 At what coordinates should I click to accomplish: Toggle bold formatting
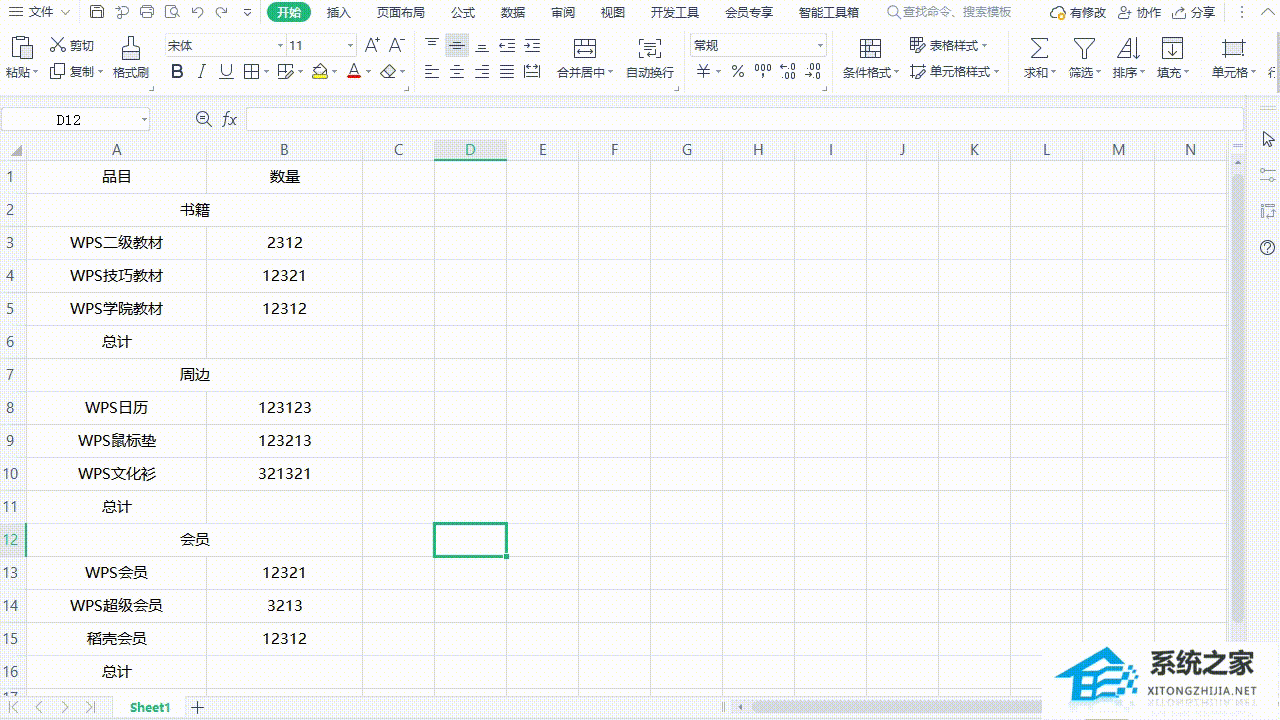tap(177, 72)
